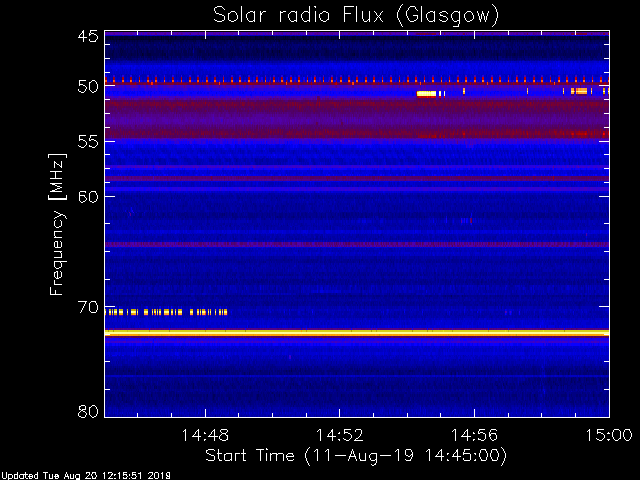Click the 60 frequency tick label

coord(88,196)
